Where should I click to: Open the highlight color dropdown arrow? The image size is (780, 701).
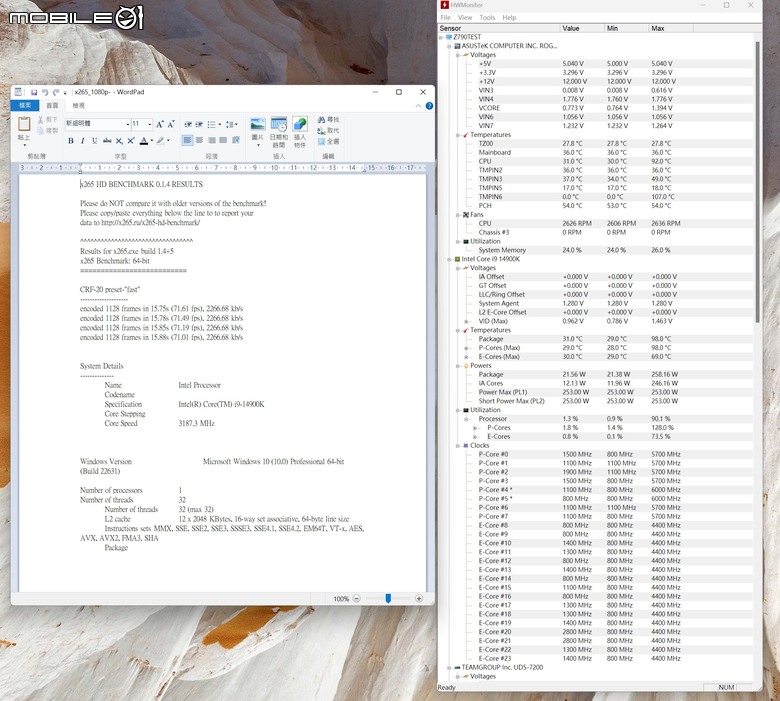click(x=168, y=141)
